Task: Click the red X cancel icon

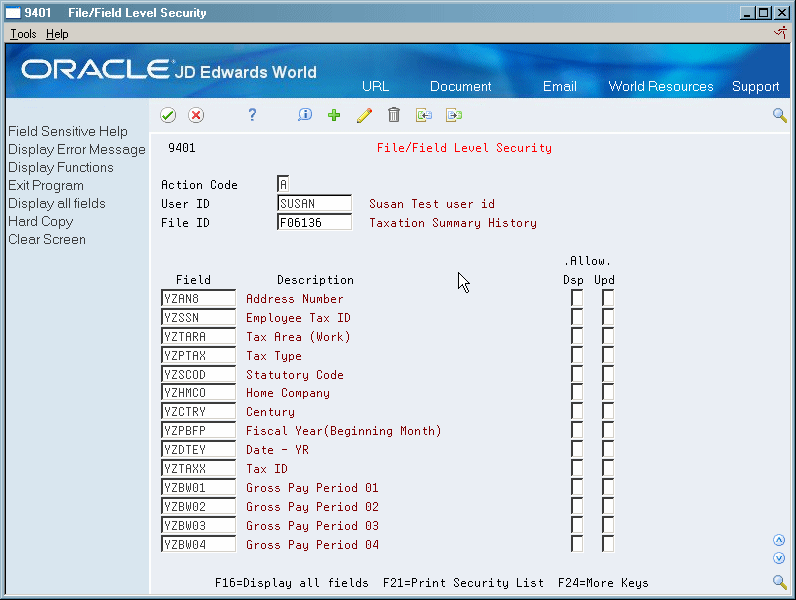Action: (196, 115)
